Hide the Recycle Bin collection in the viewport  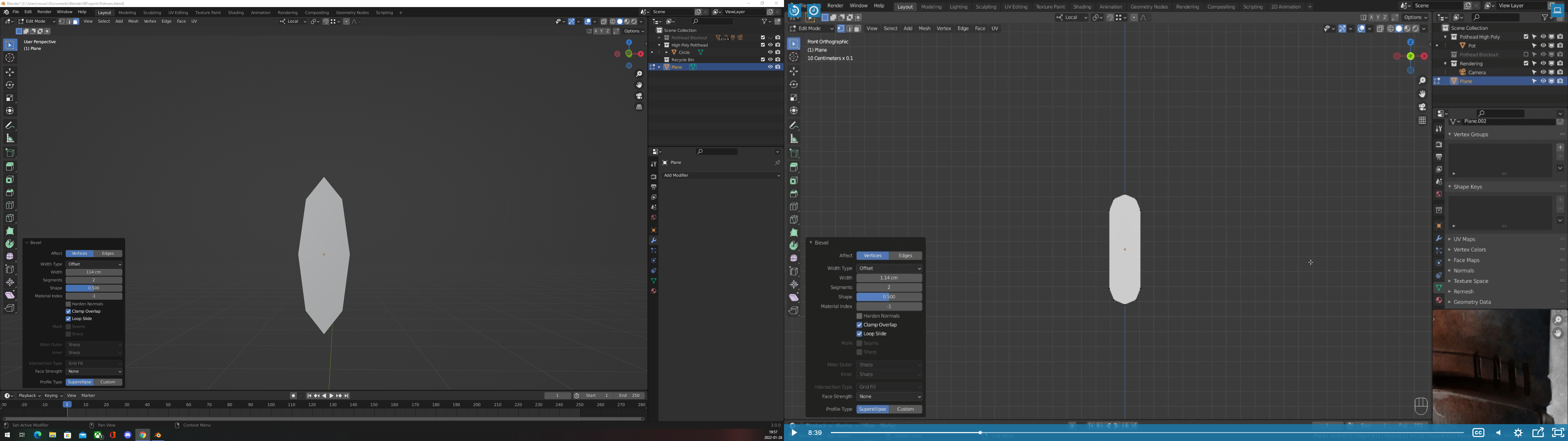coord(770,60)
